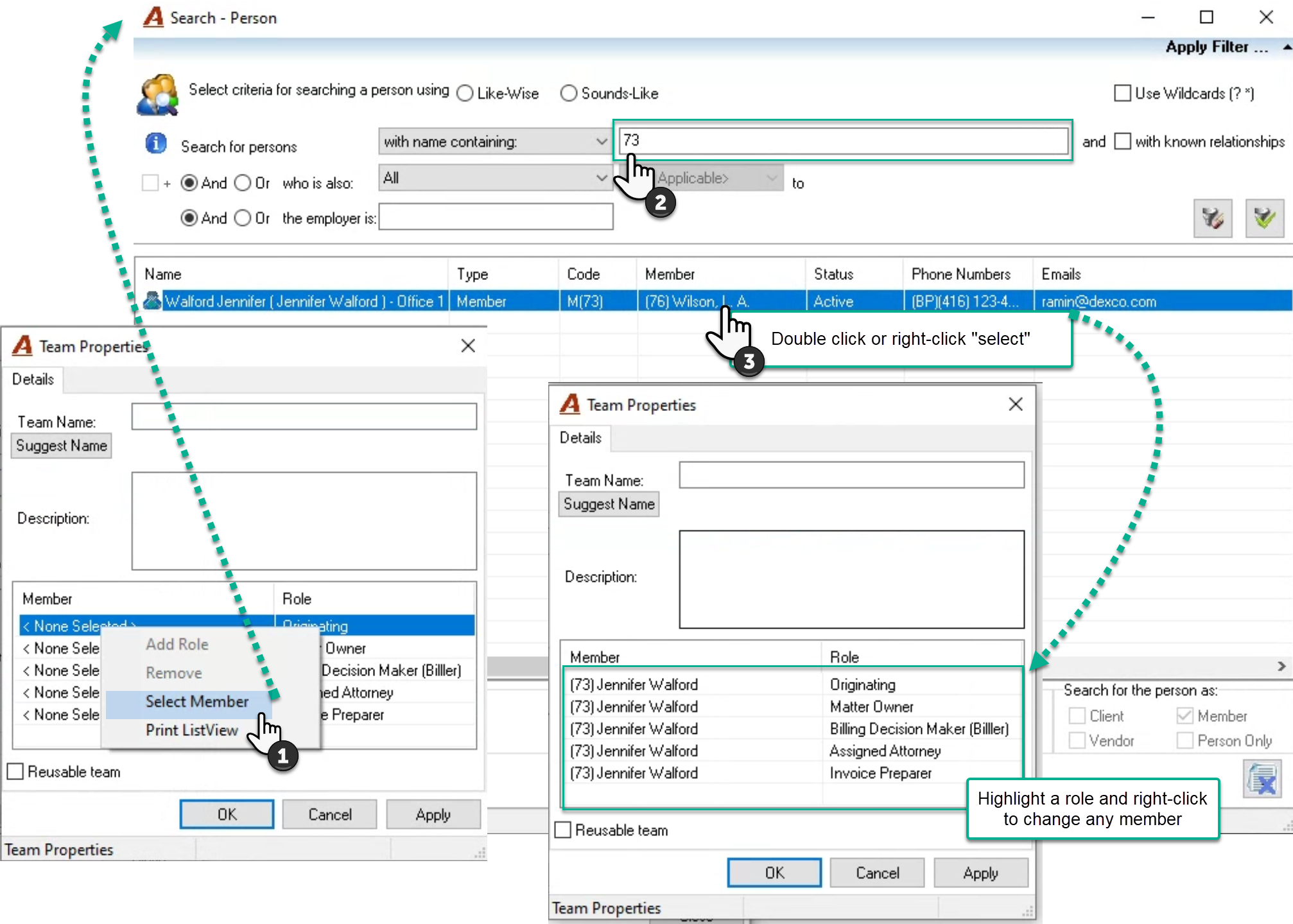Open Details tab in left Team Properties
This screenshot has width=1293, height=924.
click(x=33, y=379)
